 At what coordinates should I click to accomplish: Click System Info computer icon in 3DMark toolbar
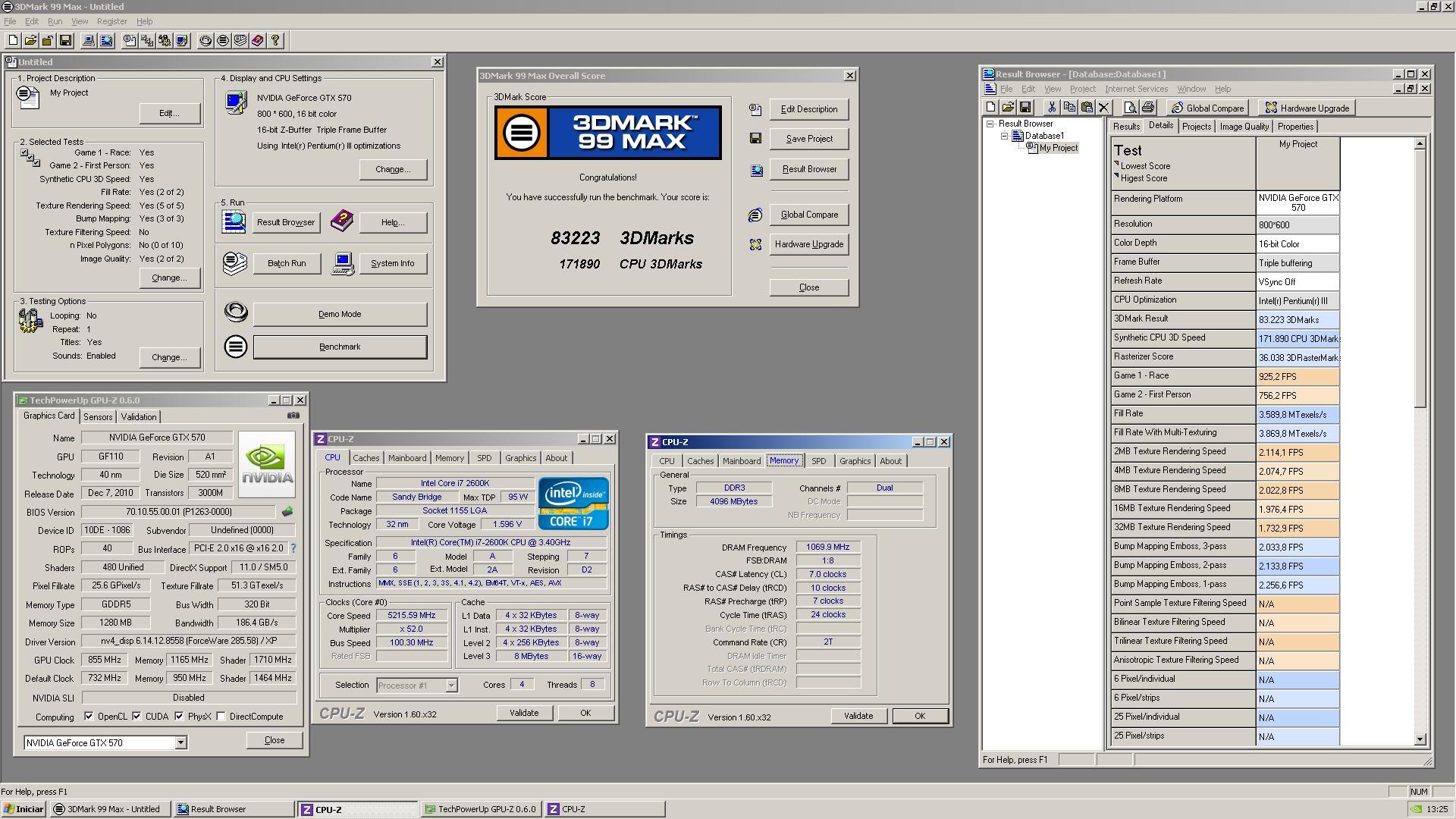89,41
